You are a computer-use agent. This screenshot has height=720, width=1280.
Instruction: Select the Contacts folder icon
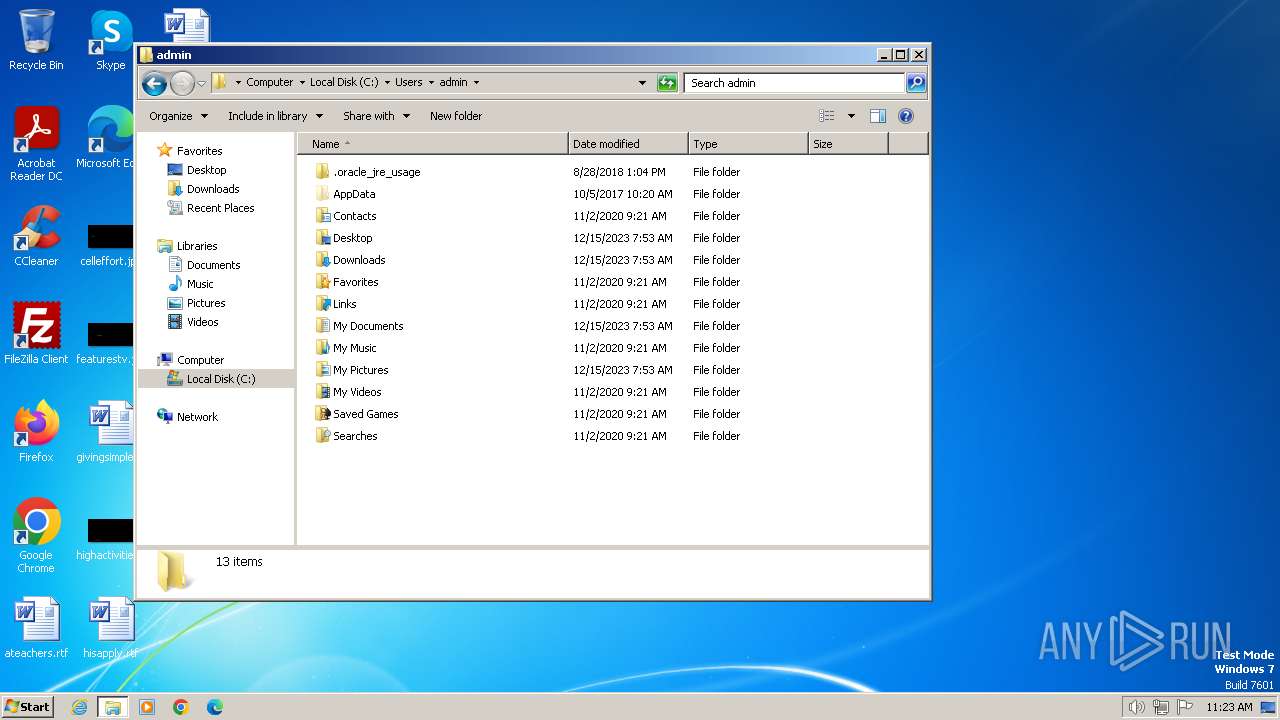point(322,216)
